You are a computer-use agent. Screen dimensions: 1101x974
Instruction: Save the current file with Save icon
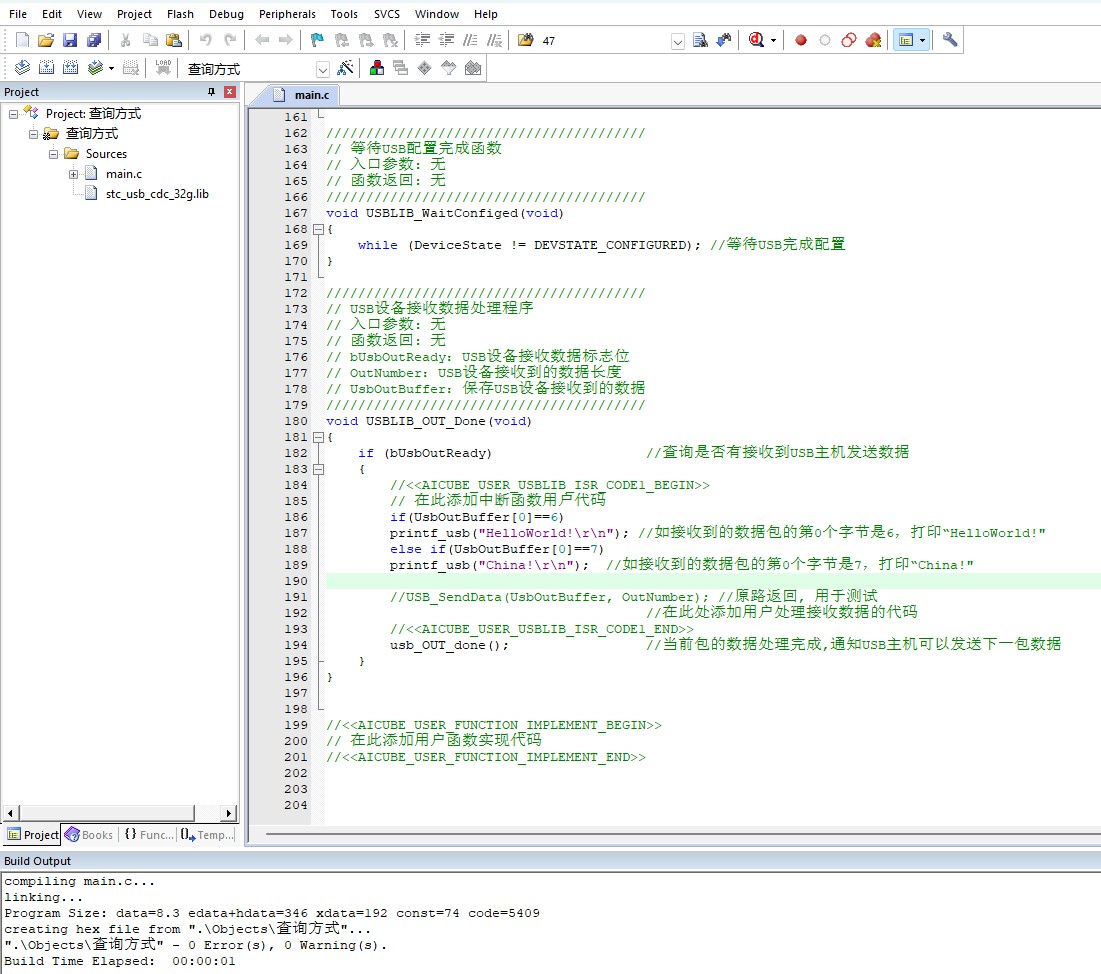click(x=70, y=40)
